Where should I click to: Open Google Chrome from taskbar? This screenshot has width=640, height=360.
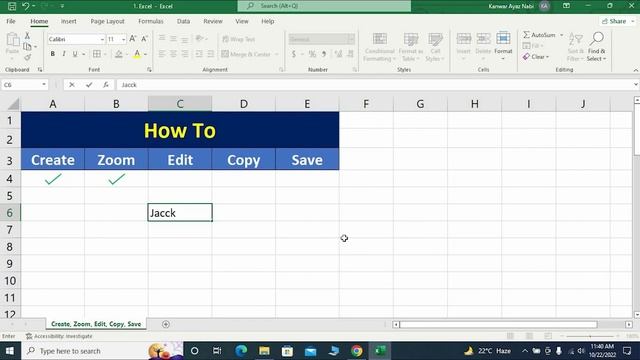pyautogui.click(x=356, y=351)
